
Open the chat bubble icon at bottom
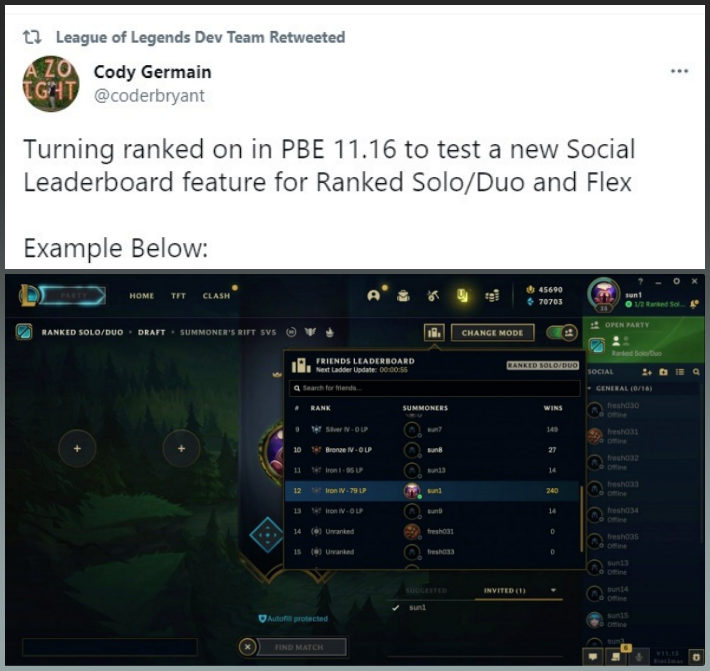[593, 656]
